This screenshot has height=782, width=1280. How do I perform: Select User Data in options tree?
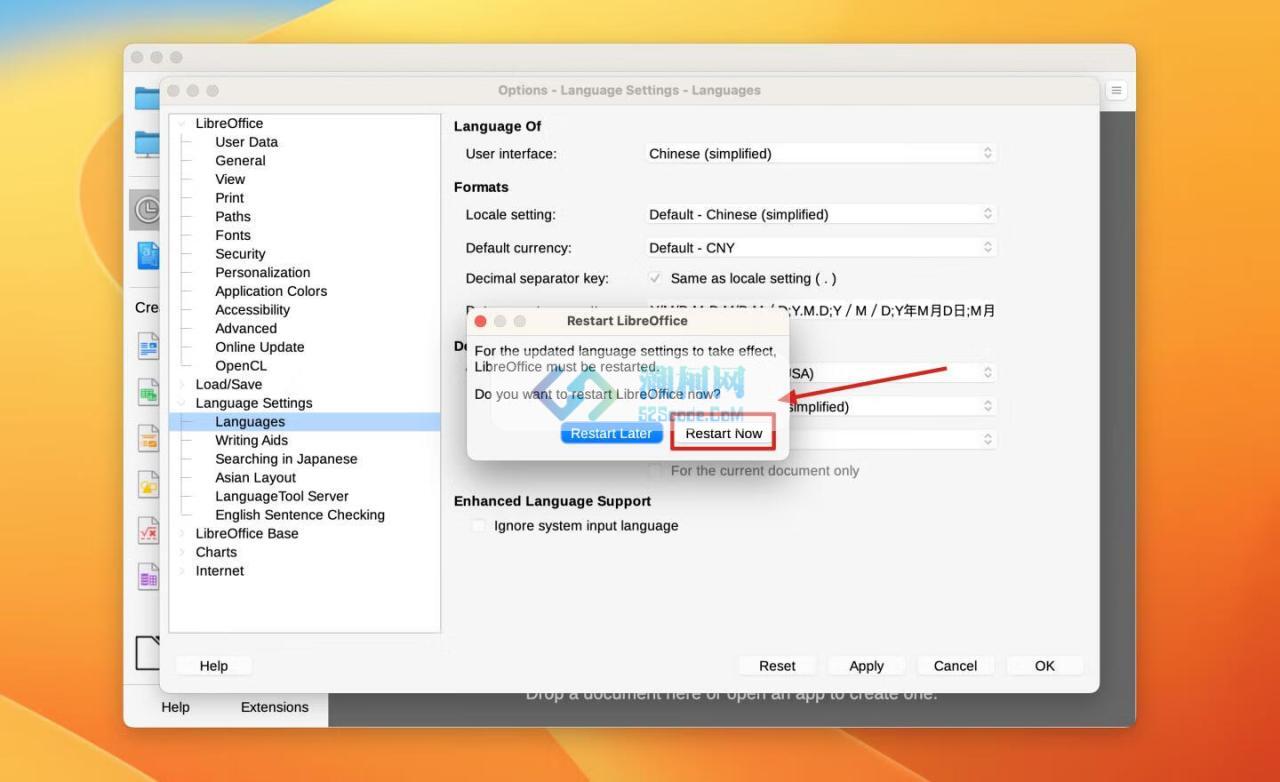tap(246, 142)
